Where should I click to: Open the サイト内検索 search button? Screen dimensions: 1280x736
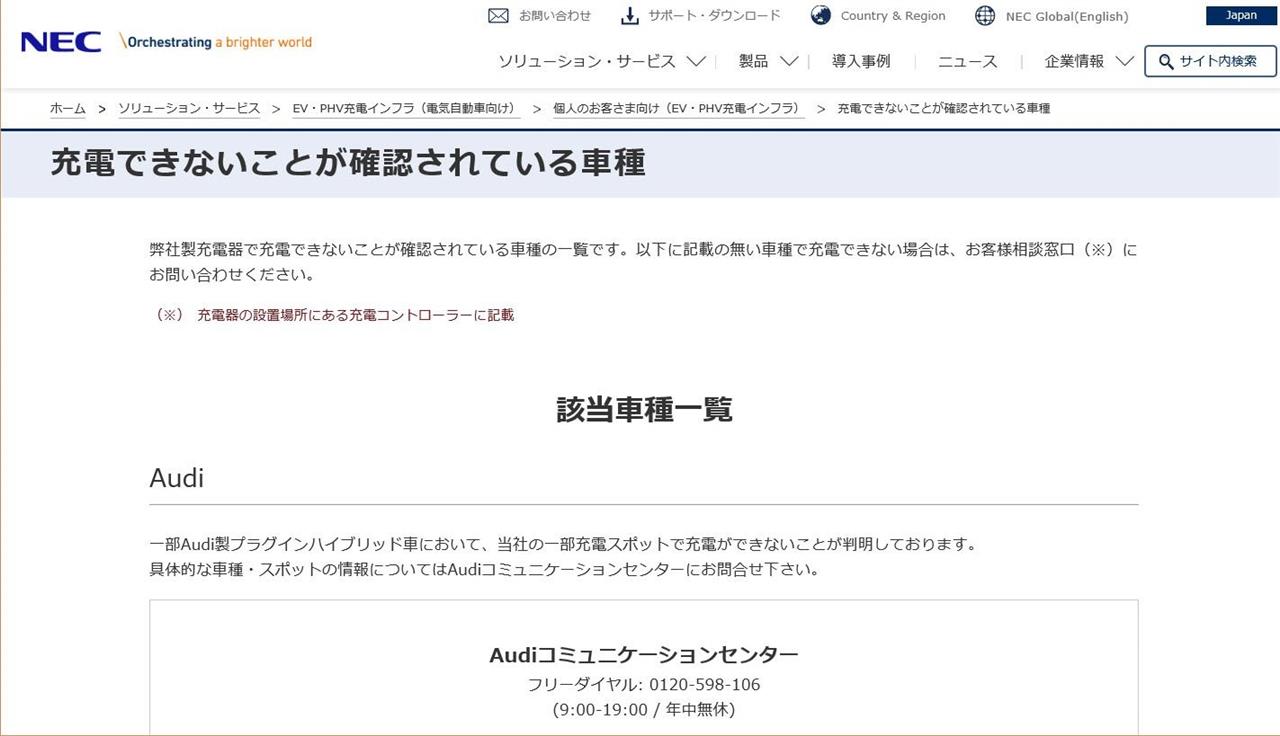1211,61
